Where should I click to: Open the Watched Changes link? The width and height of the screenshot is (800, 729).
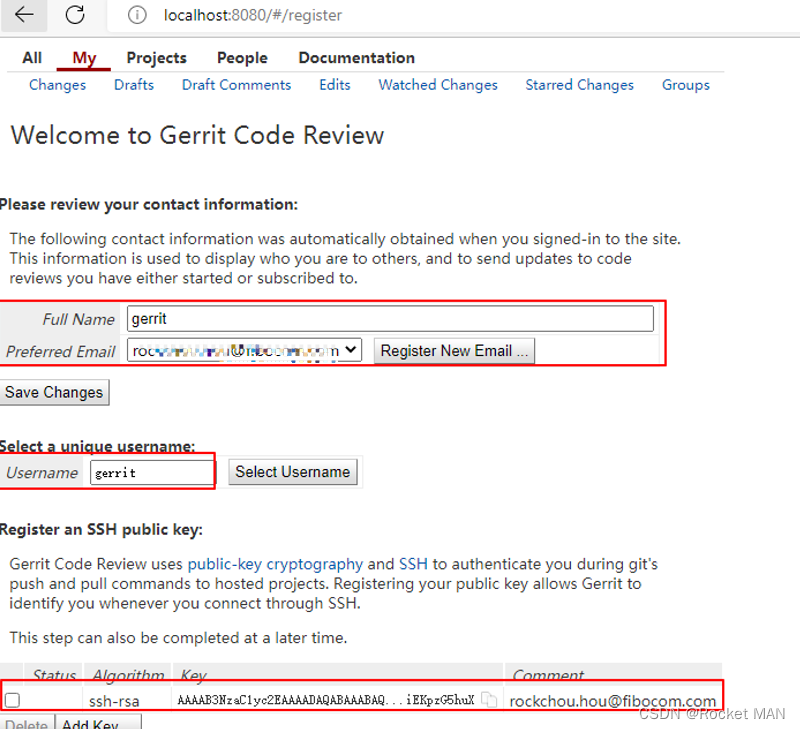[438, 85]
